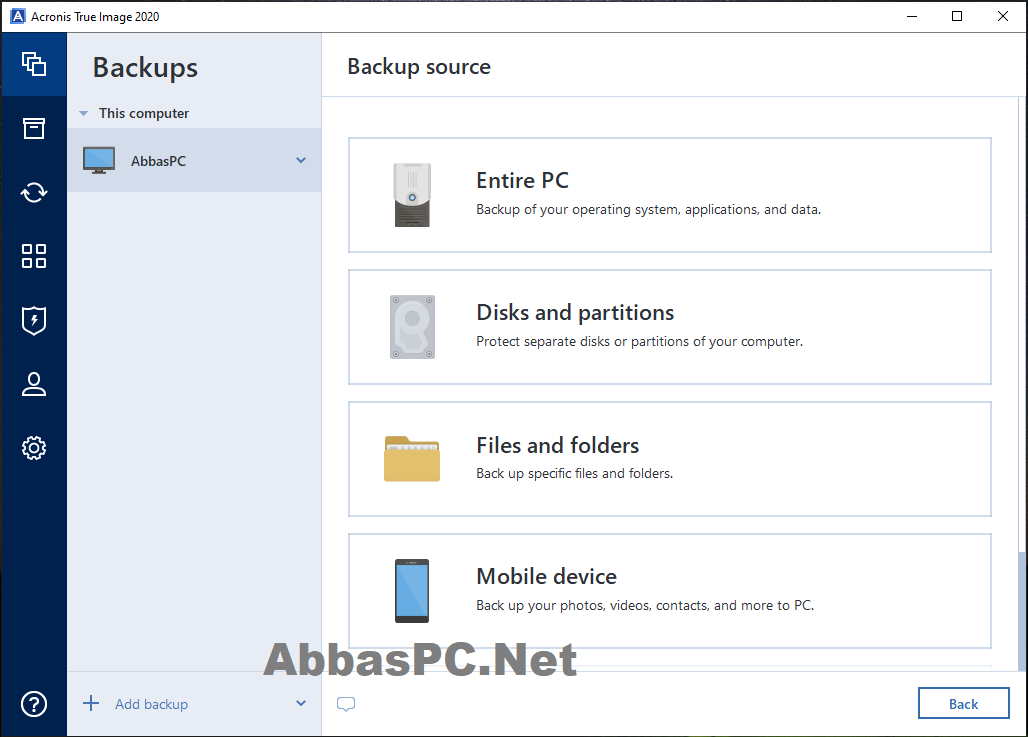Click the Backups panel heading
This screenshot has width=1028, height=737.
[145, 68]
